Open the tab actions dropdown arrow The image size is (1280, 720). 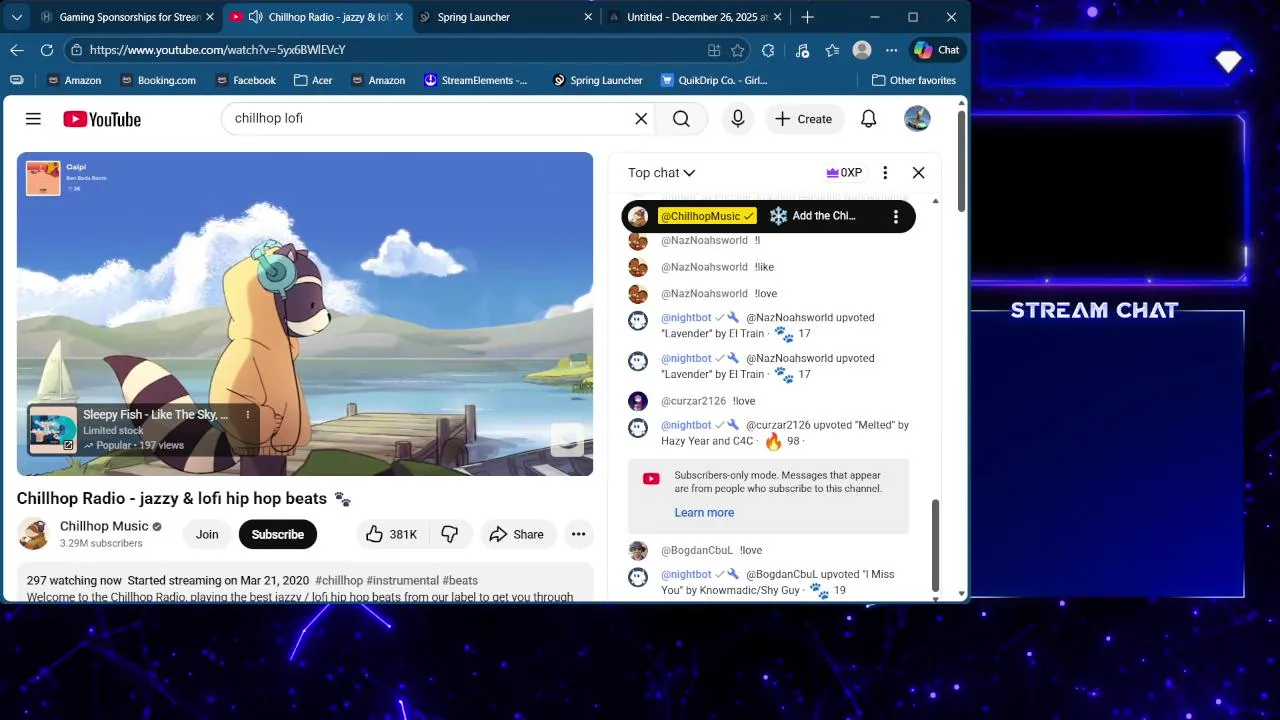coord(16,17)
